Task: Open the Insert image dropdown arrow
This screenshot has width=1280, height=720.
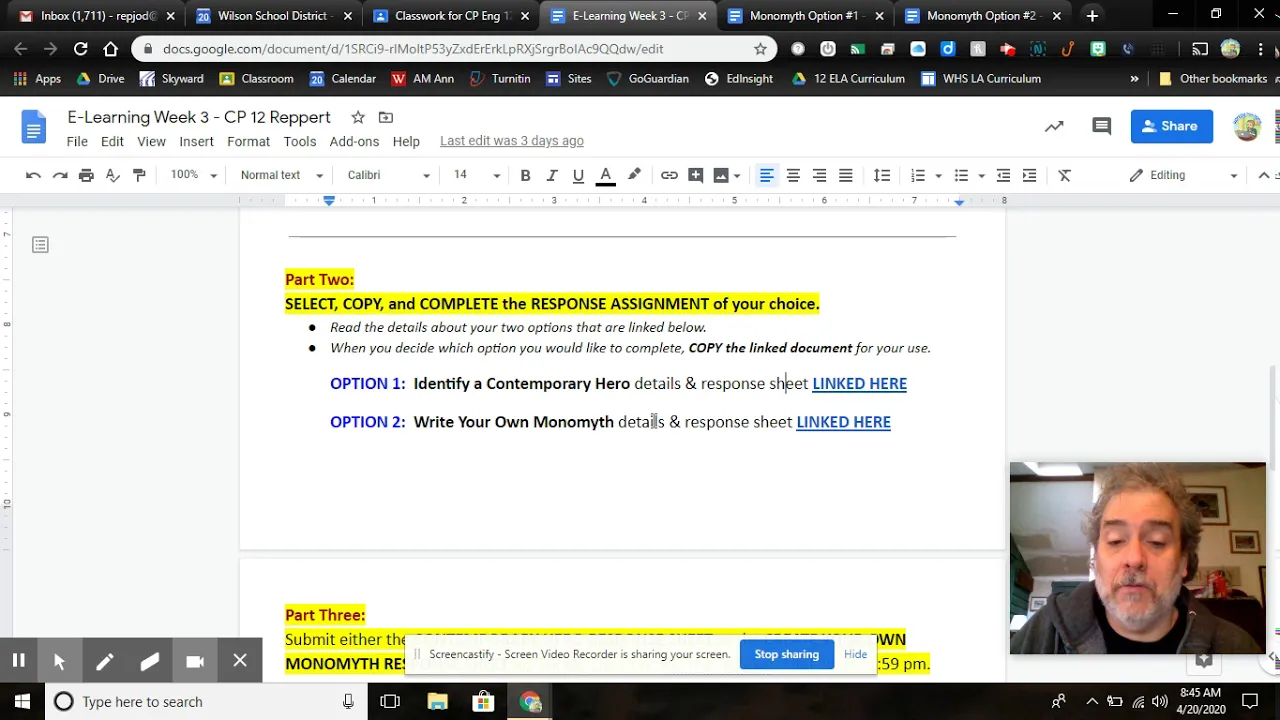Action: coord(737,175)
